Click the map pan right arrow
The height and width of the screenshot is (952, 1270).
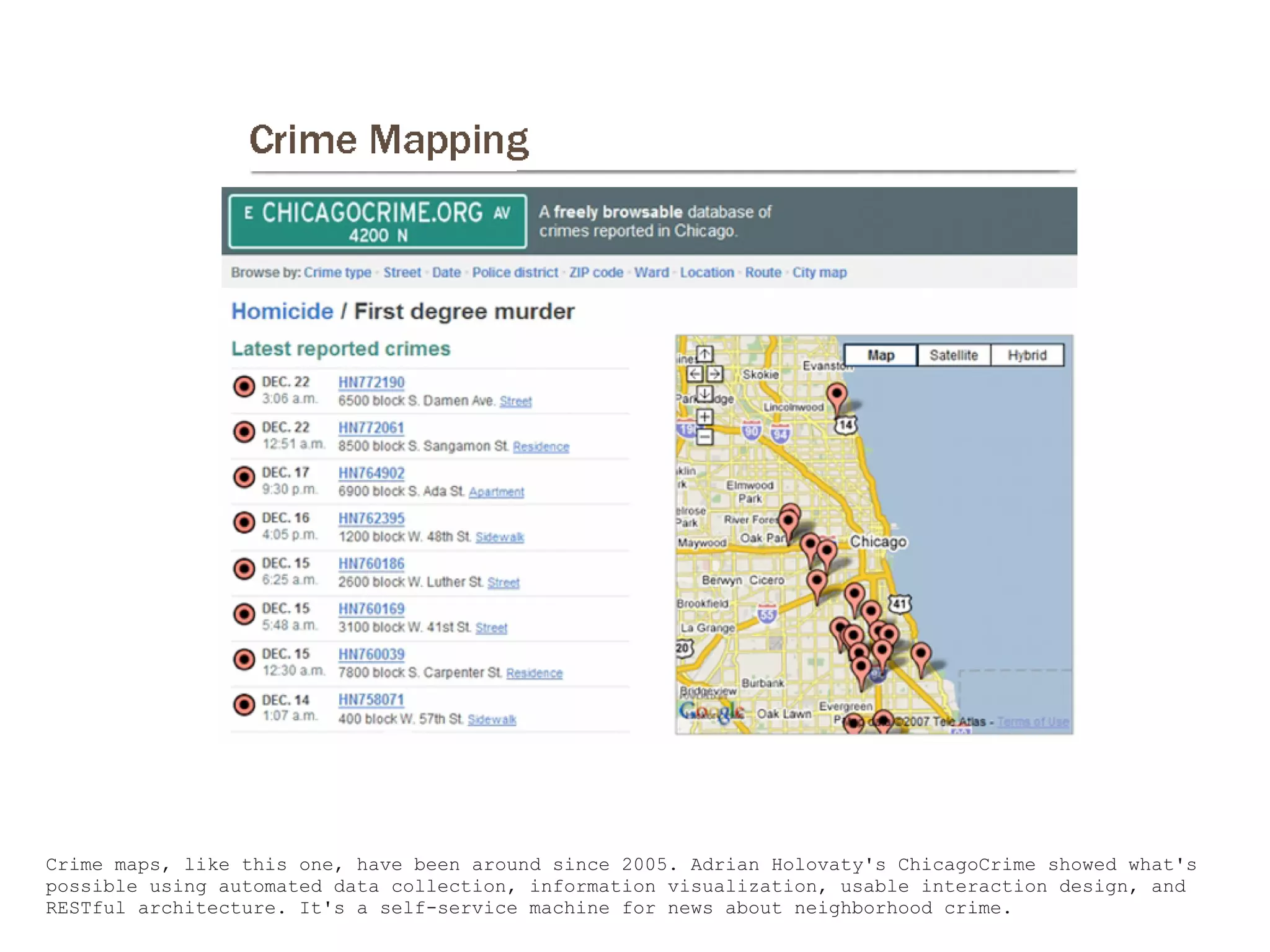pos(714,374)
